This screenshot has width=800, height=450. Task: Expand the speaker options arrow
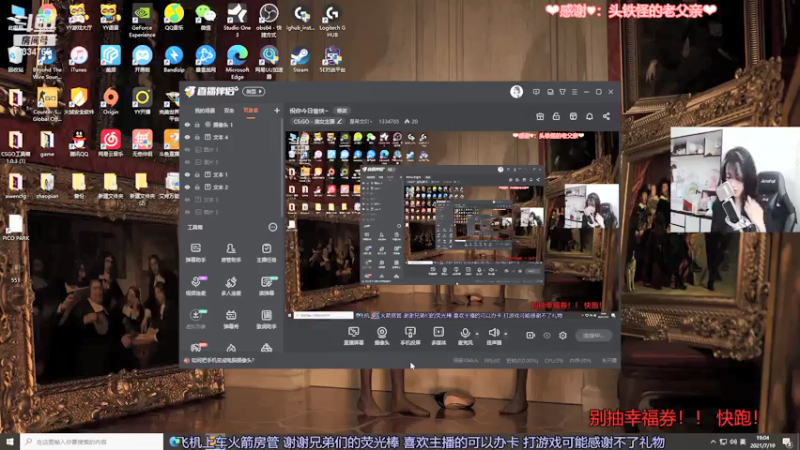click(506, 334)
